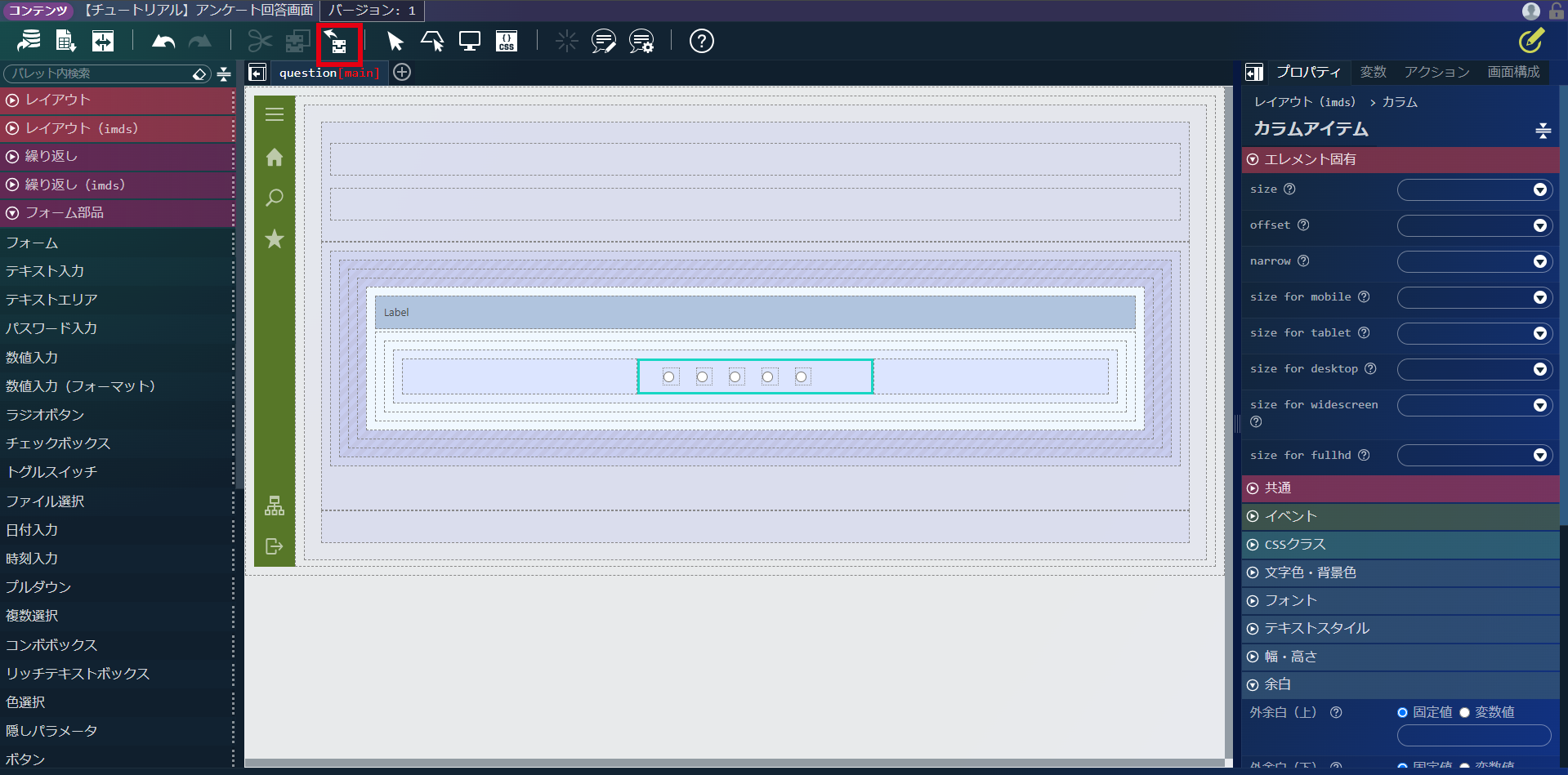Choose プルダウン from palette
The height and width of the screenshot is (775, 1568).
click(38, 587)
